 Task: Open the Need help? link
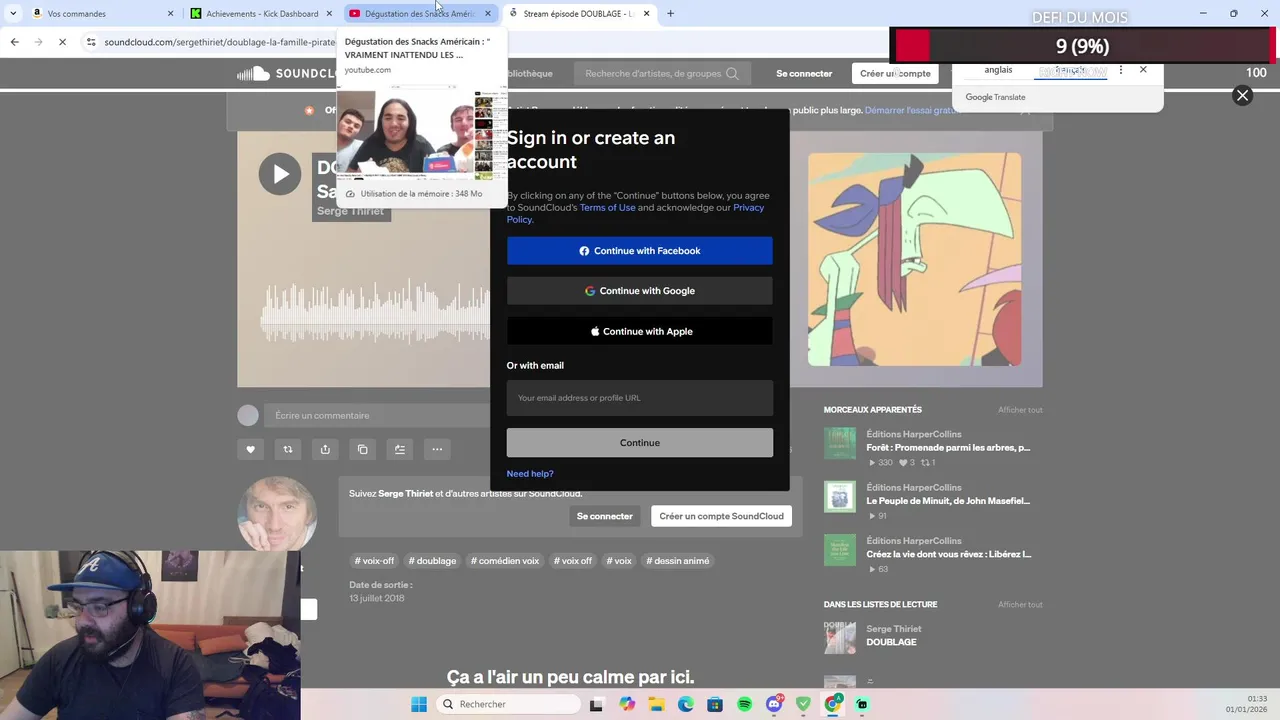[530, 474]
